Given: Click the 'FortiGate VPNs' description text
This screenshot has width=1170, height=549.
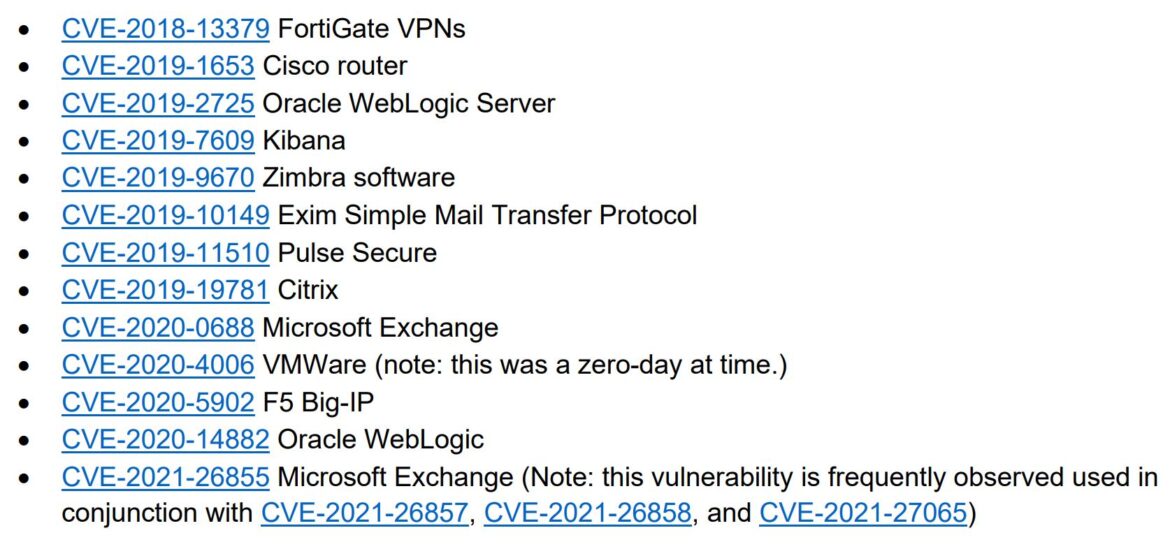Looking at the screenshot, I should click(x=372, y=28).
